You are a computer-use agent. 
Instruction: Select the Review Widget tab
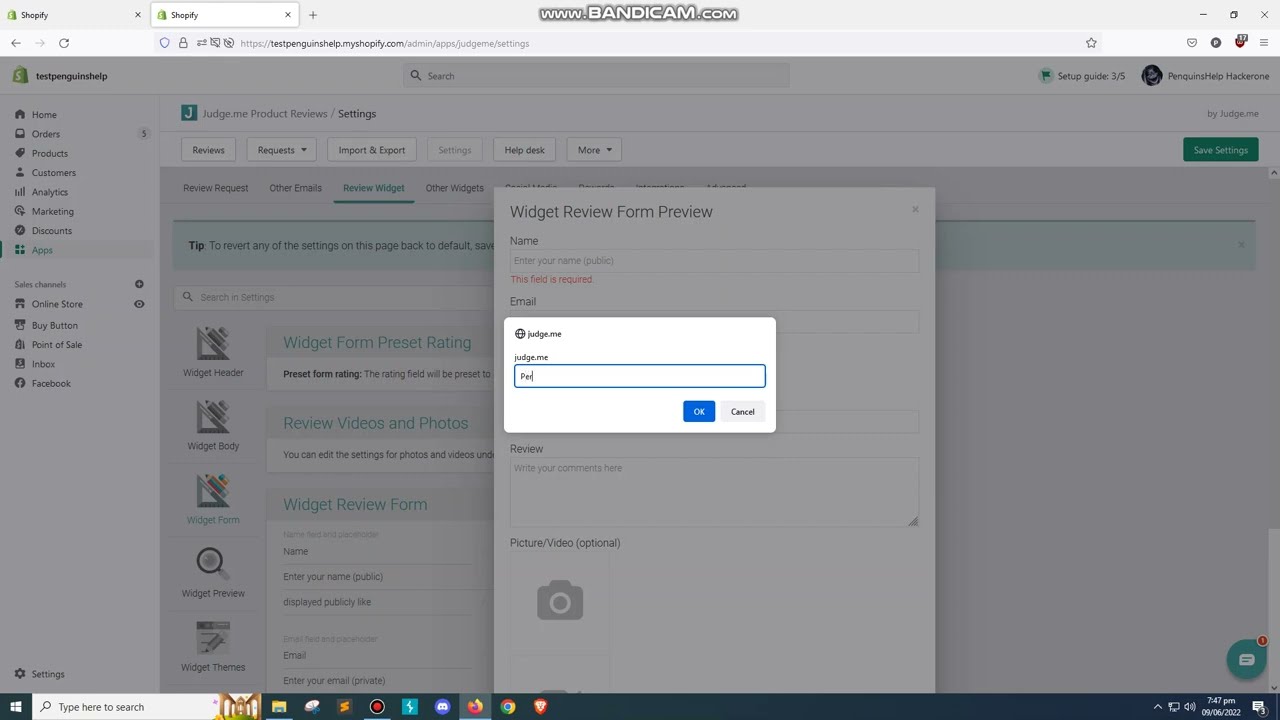click(x=373, y=188)
